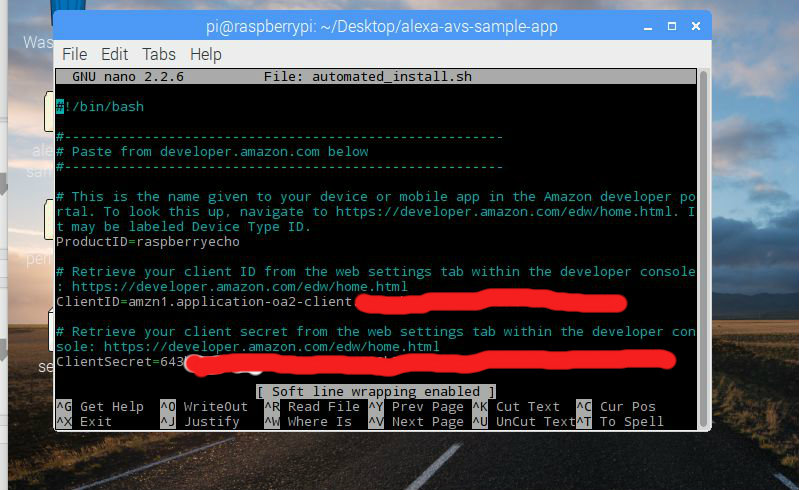Screen dimensions: 799x490
Task: Click the terminal vertical scrollbar
Action: pos(703,249)
